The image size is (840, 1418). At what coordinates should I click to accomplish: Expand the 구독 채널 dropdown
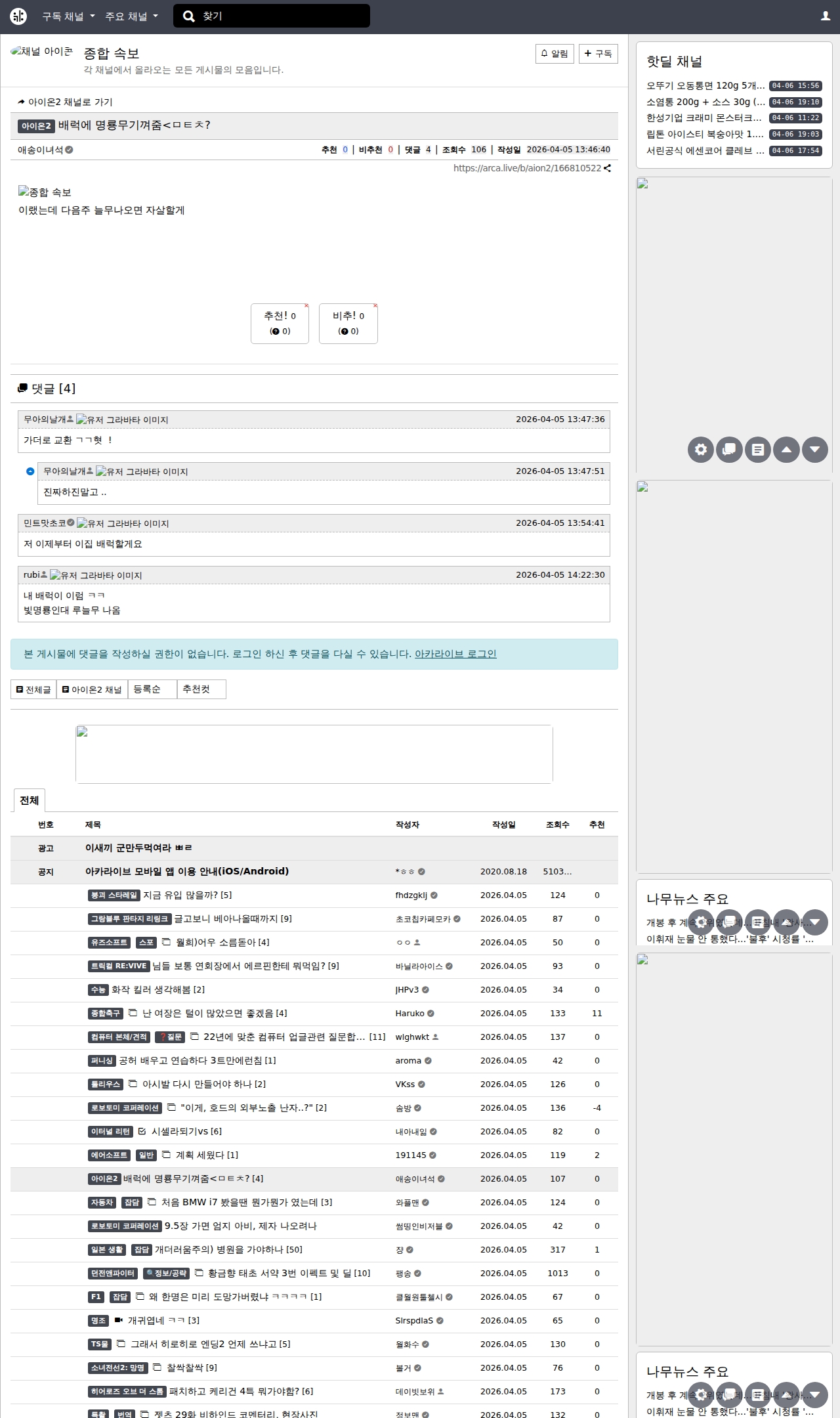coord(68,16)
